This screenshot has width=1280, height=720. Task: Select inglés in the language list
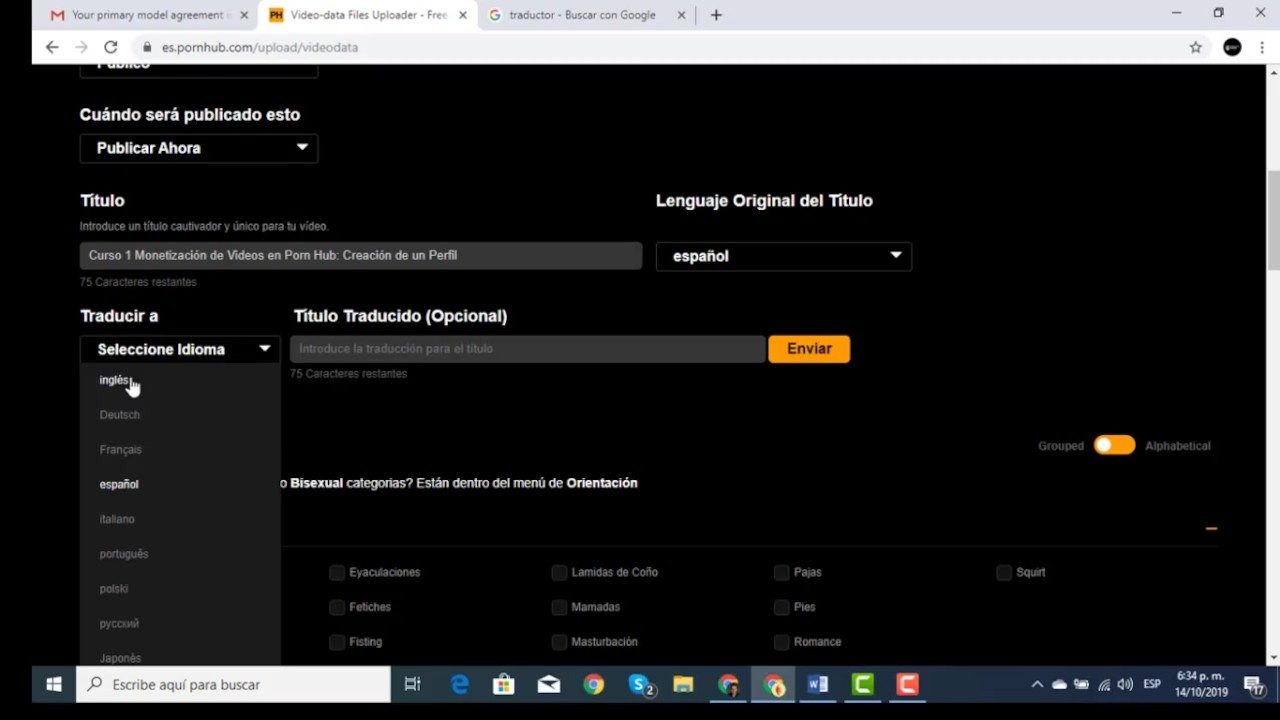click(115, 380)
